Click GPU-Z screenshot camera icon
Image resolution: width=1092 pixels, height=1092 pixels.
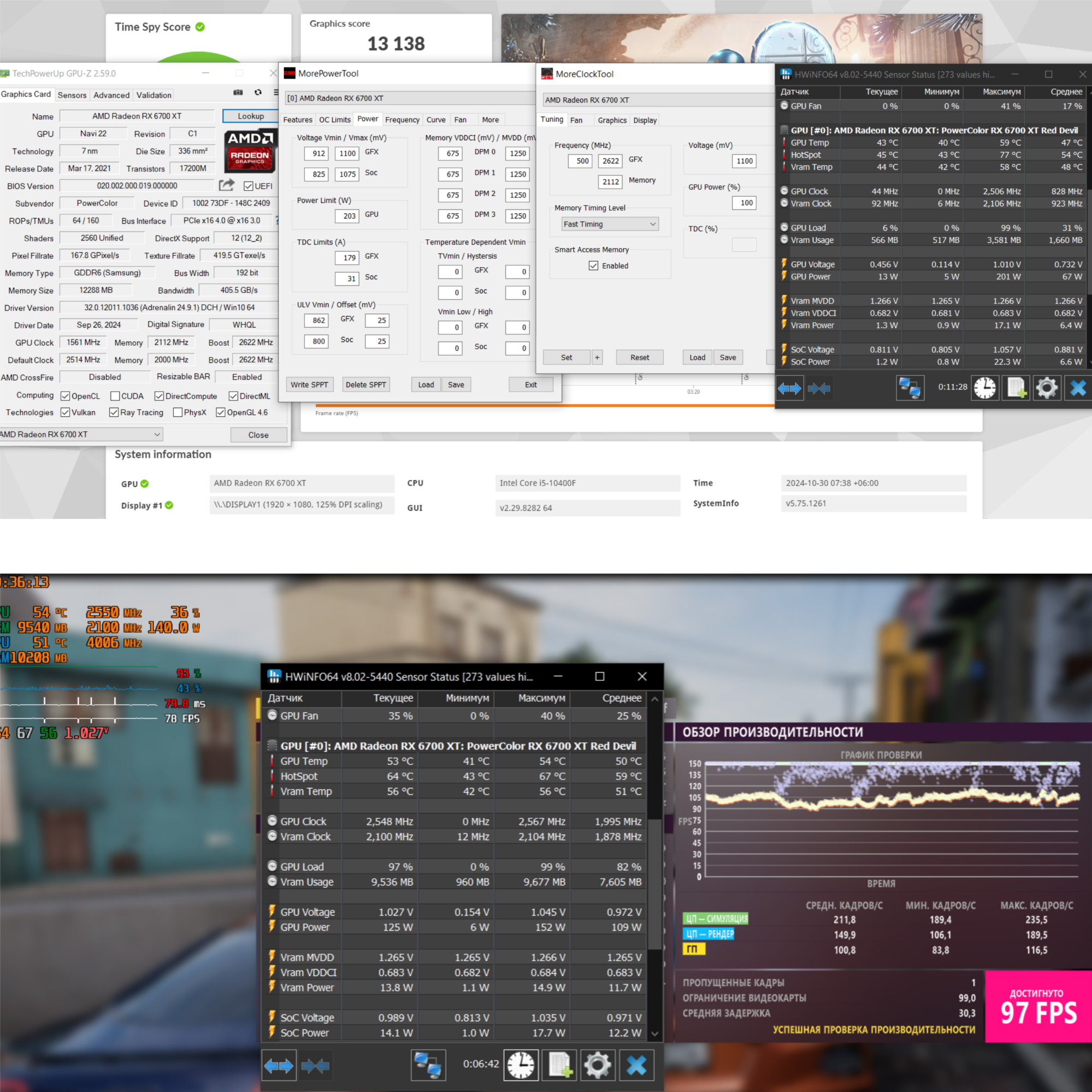point(238,93)
